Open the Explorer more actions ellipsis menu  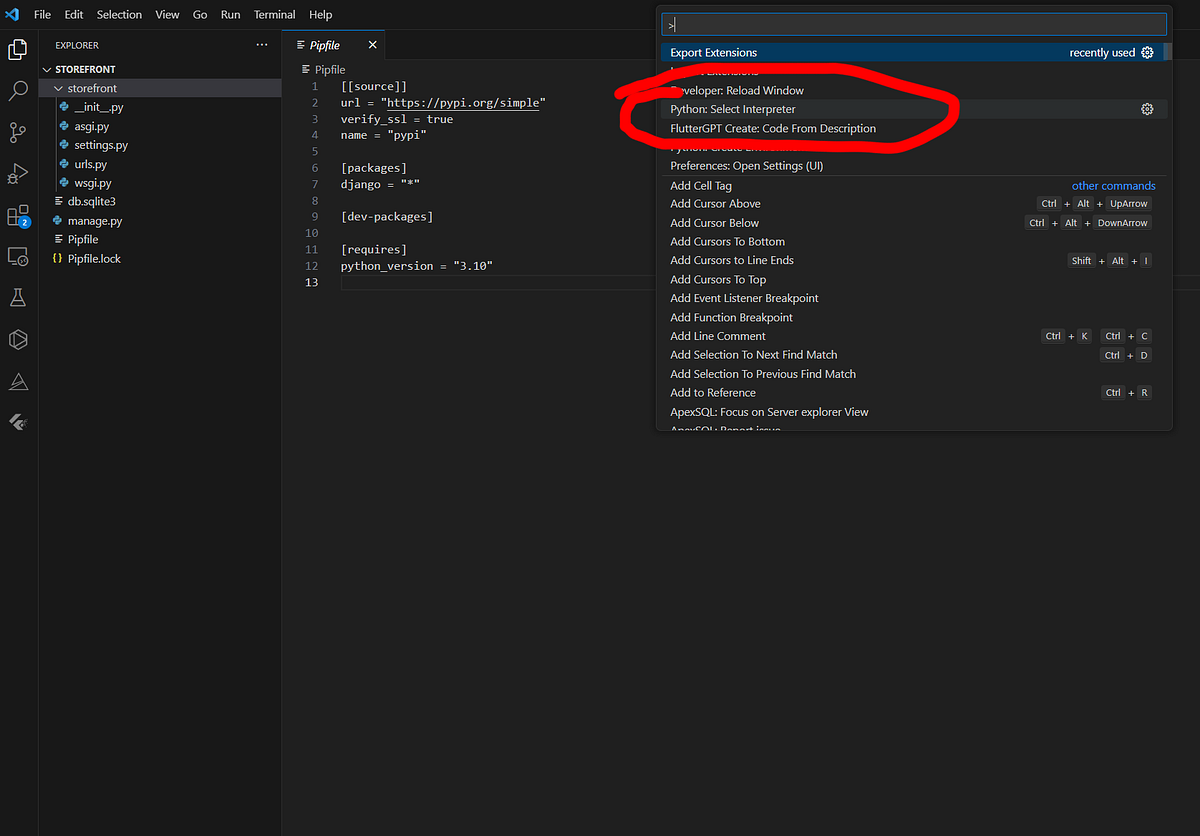tap(262, 44)
